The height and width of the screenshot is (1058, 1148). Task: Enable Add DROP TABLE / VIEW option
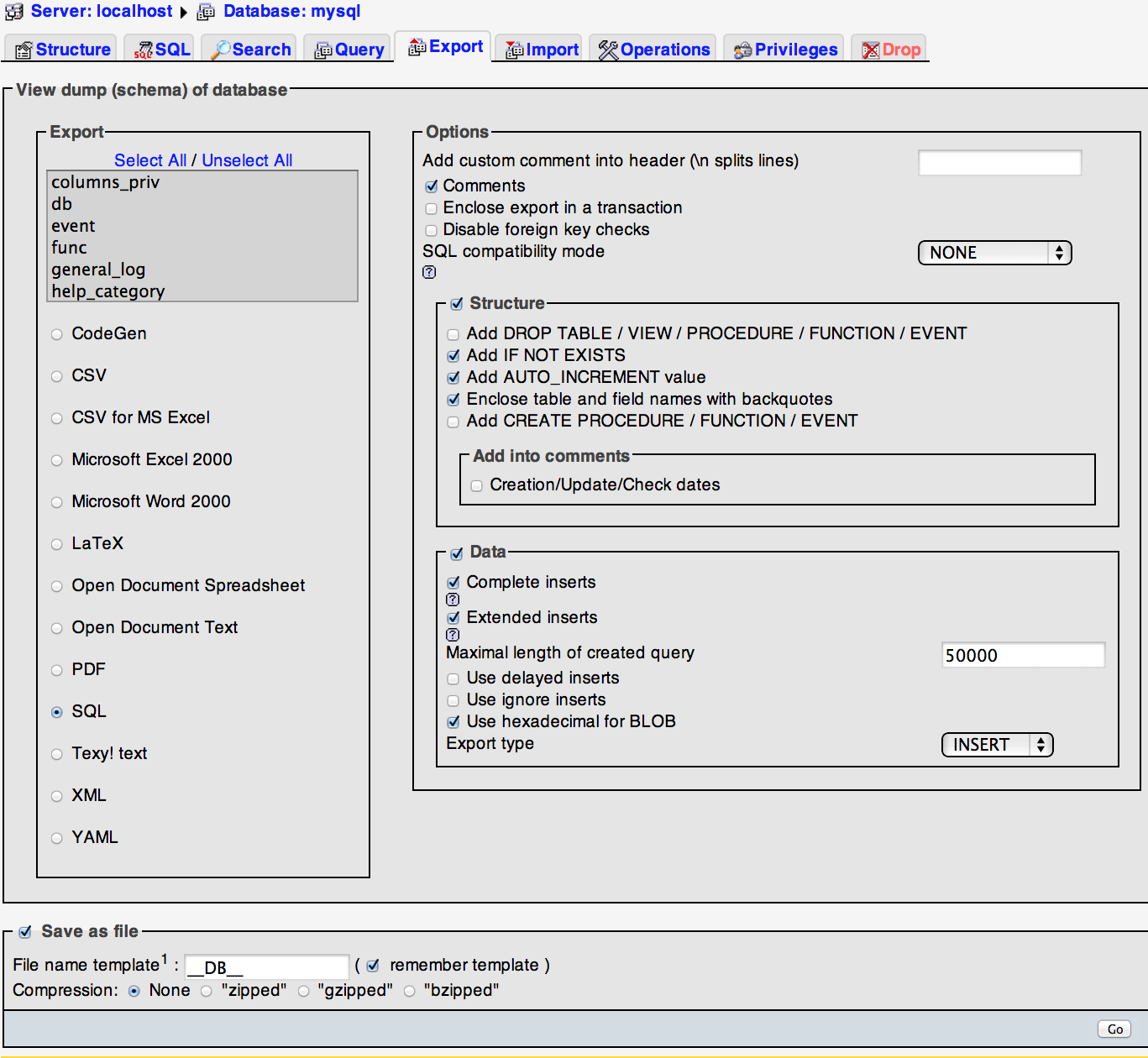pyautogui.click(x=453, y=334)
